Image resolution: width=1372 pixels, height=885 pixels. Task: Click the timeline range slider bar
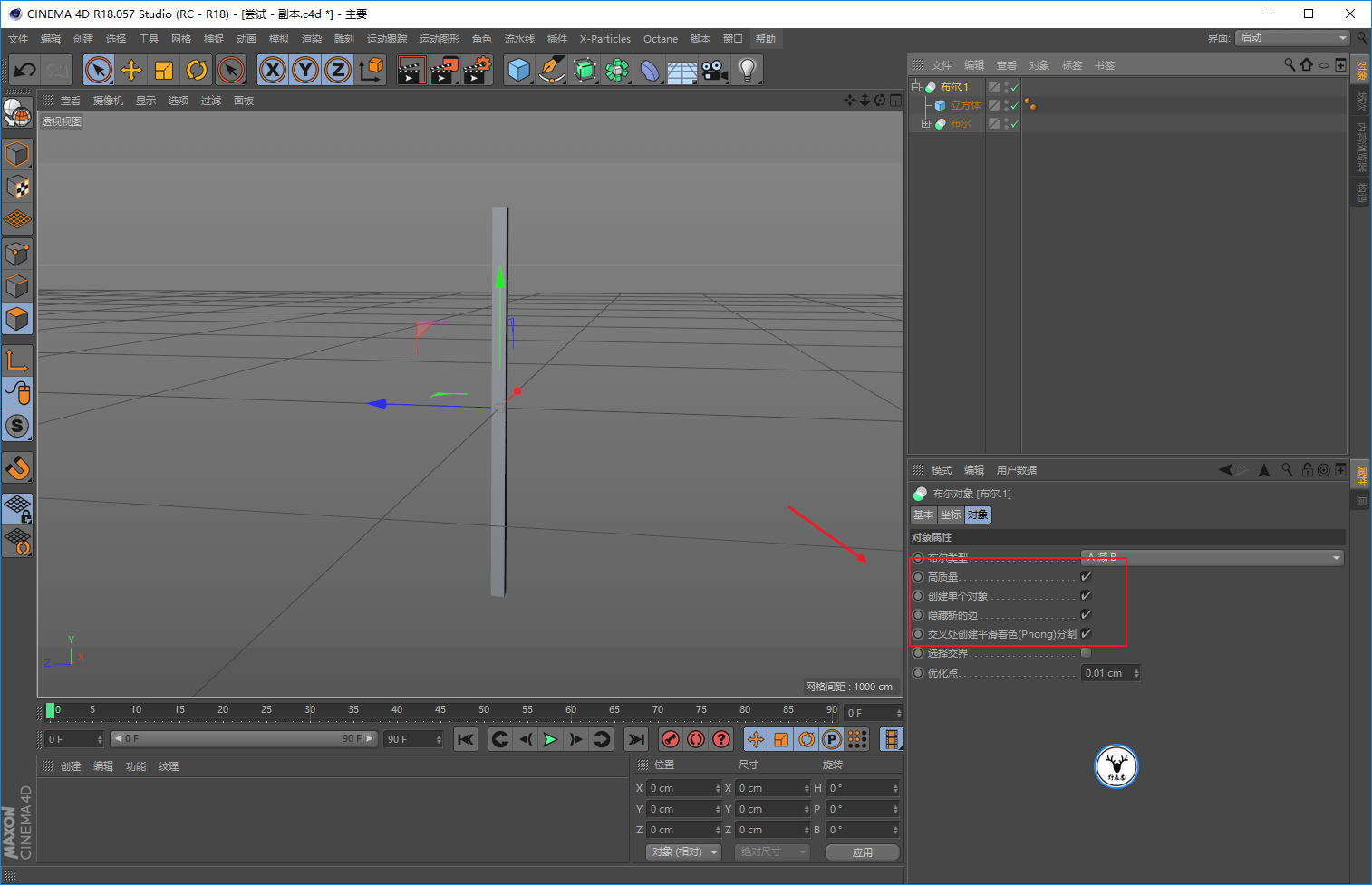[x=244, y=739]
